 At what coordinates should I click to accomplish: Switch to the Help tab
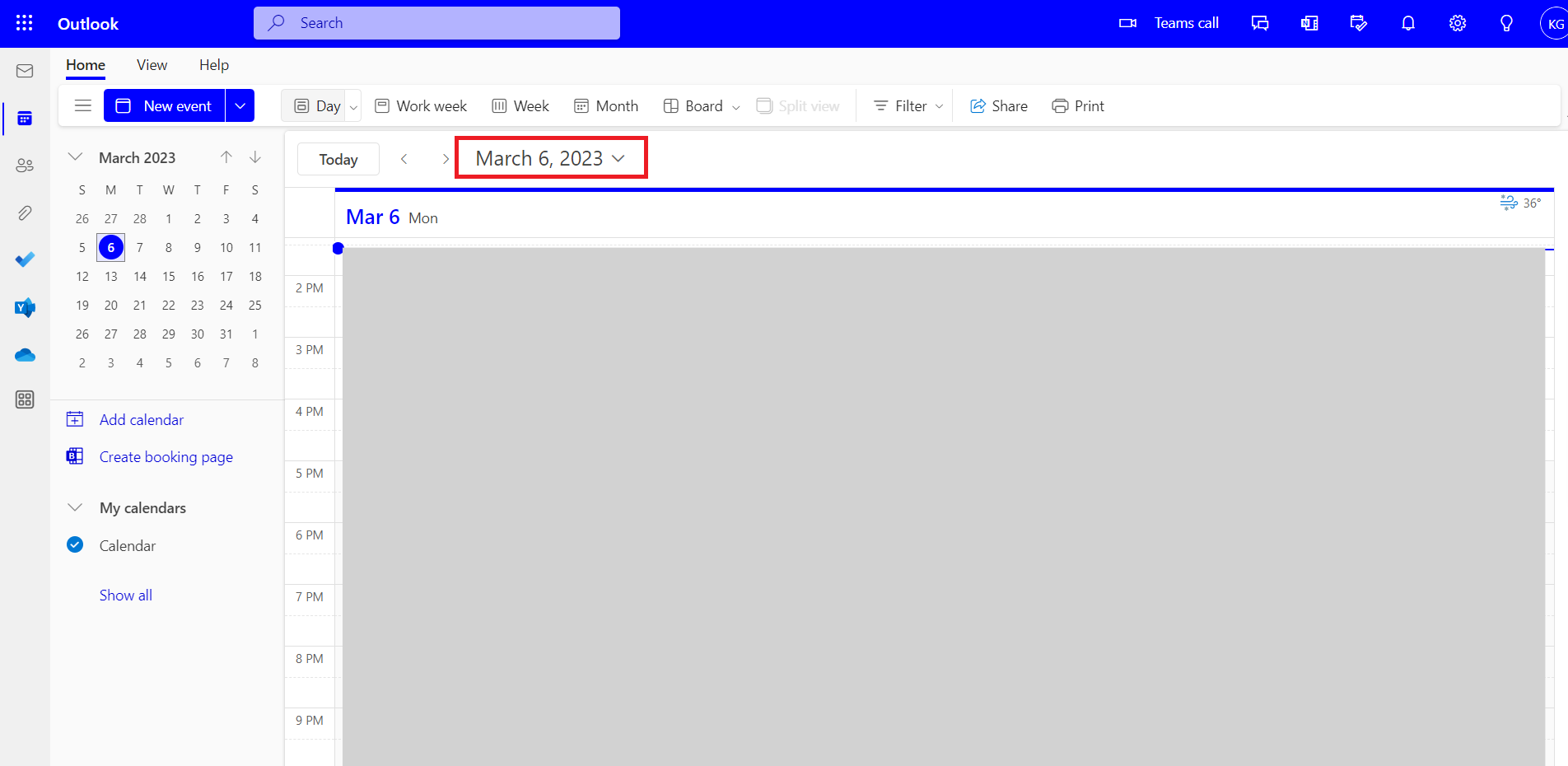tap(214, 65)
